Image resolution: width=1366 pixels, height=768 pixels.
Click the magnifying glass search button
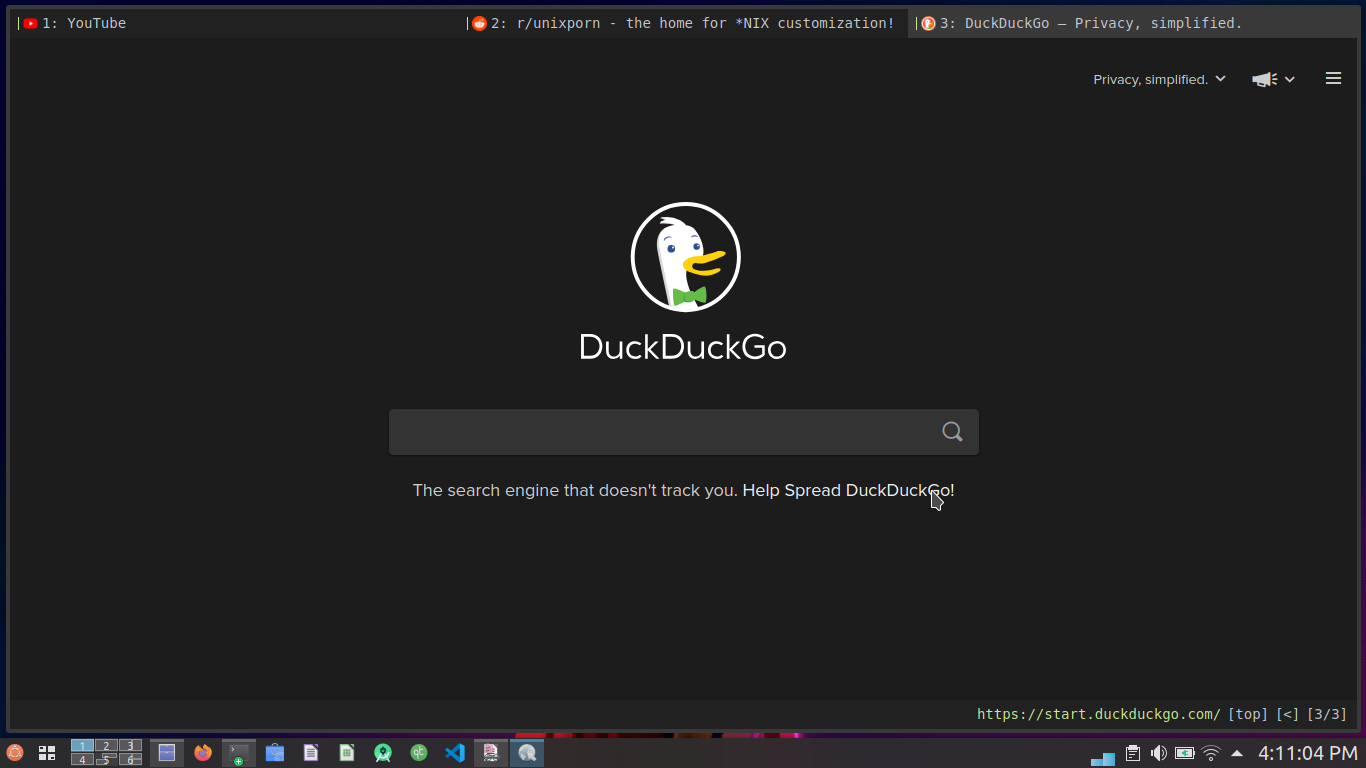coord(952,432)
